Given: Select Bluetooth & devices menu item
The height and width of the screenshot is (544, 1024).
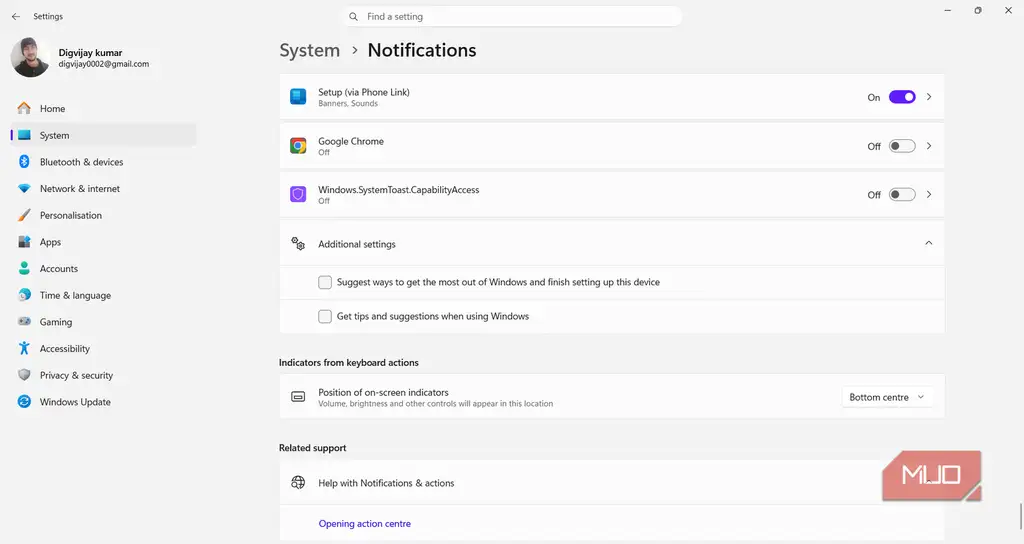Looking at the screenshot, I should click(x=104, y=162).
